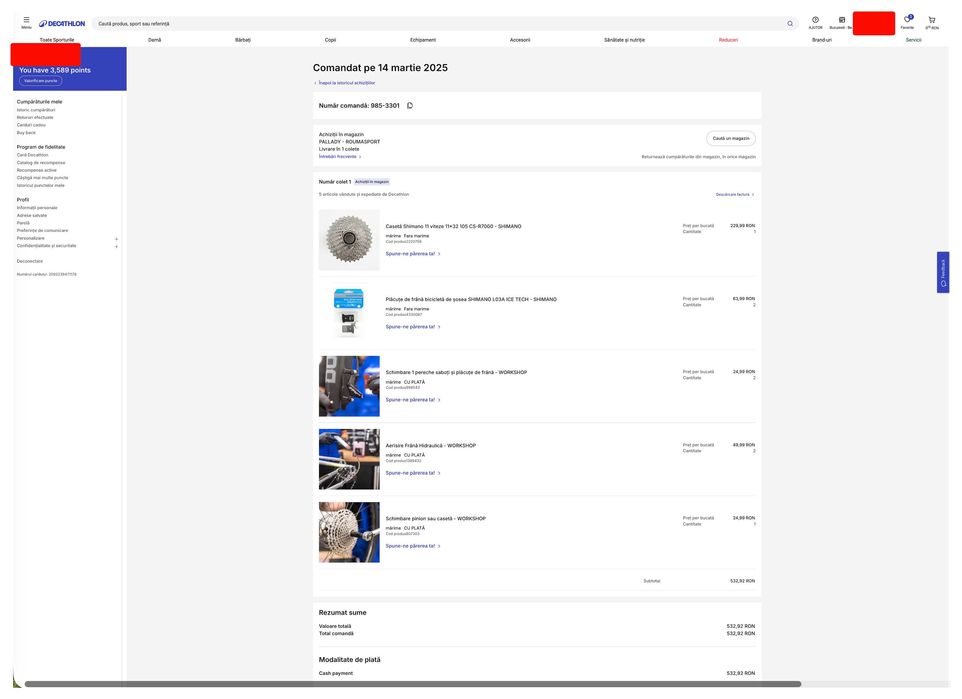The width and height of the screenshot is (962, 699).
Task: Copy order number with the copy icon
Action: (410, 106)
